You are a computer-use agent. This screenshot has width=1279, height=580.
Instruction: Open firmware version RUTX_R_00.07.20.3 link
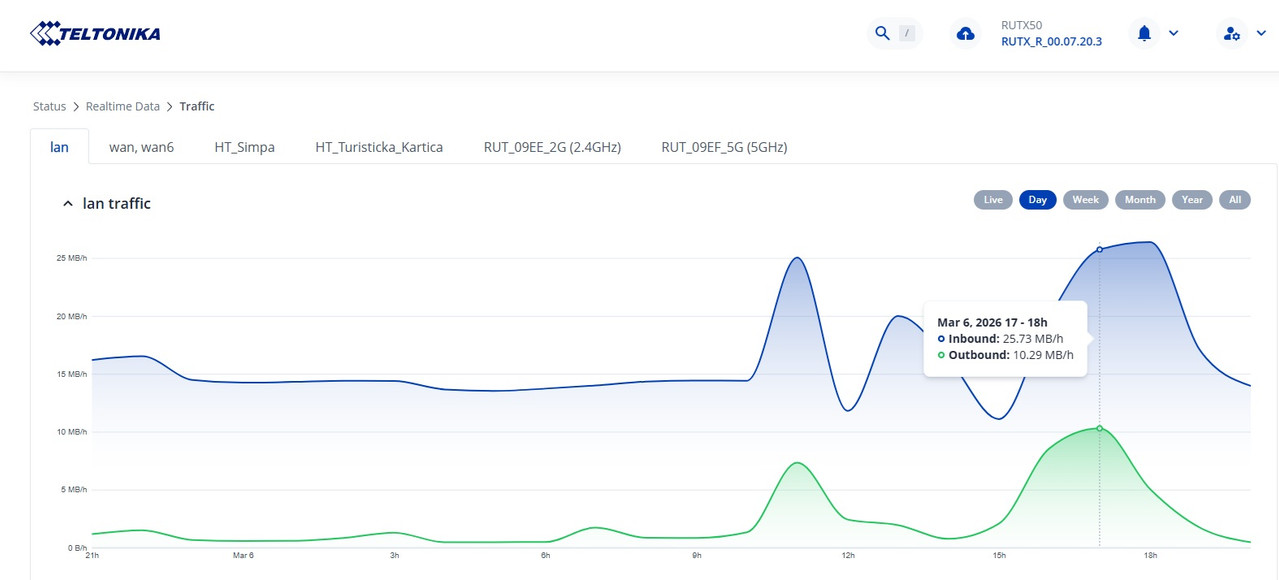click(x=1051, y=42)
